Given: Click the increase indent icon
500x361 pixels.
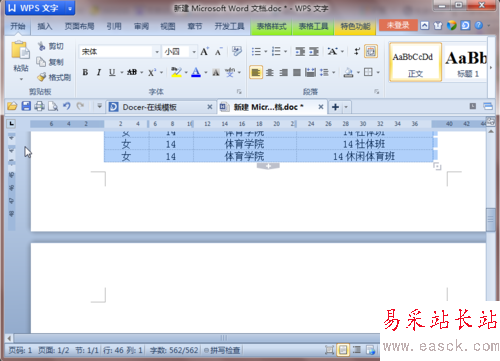Looking at the screenshot, I should (x=314, y=51).
